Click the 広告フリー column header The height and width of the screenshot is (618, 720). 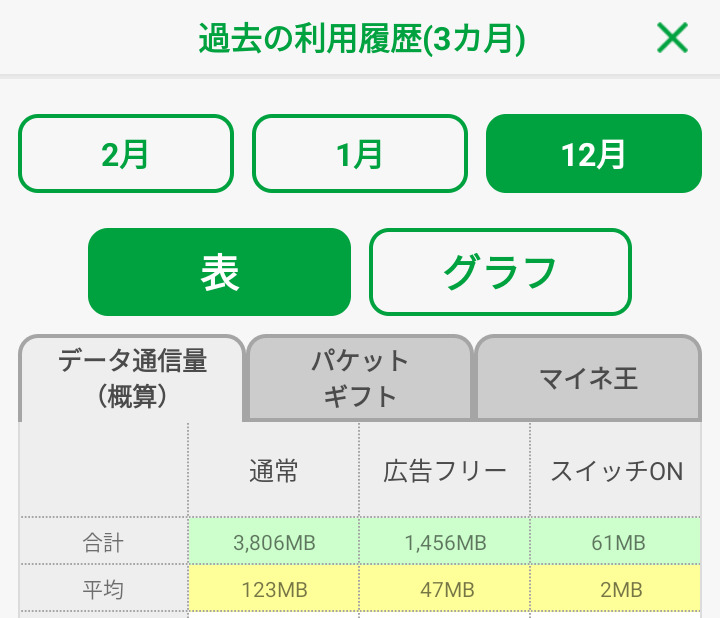coord(445,472)
